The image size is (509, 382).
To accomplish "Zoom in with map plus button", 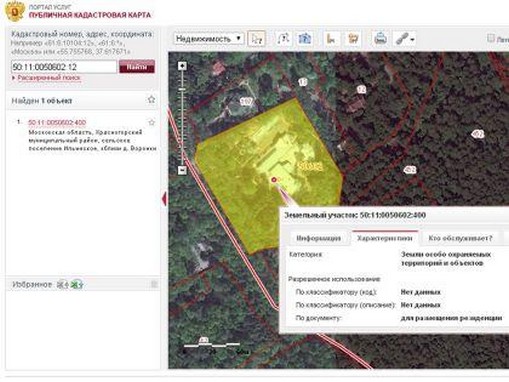I will point(182,66).
